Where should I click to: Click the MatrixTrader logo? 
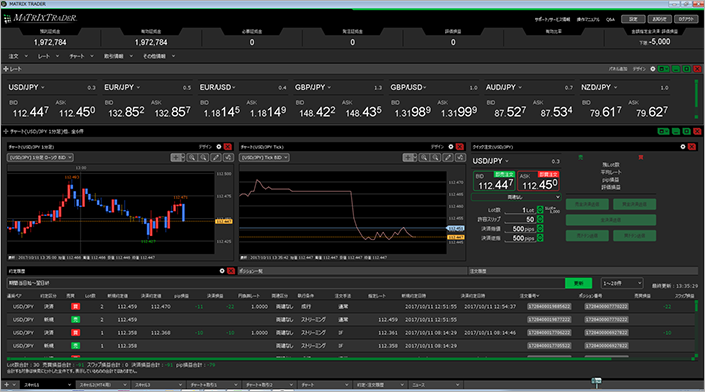(x=40, y=18)
